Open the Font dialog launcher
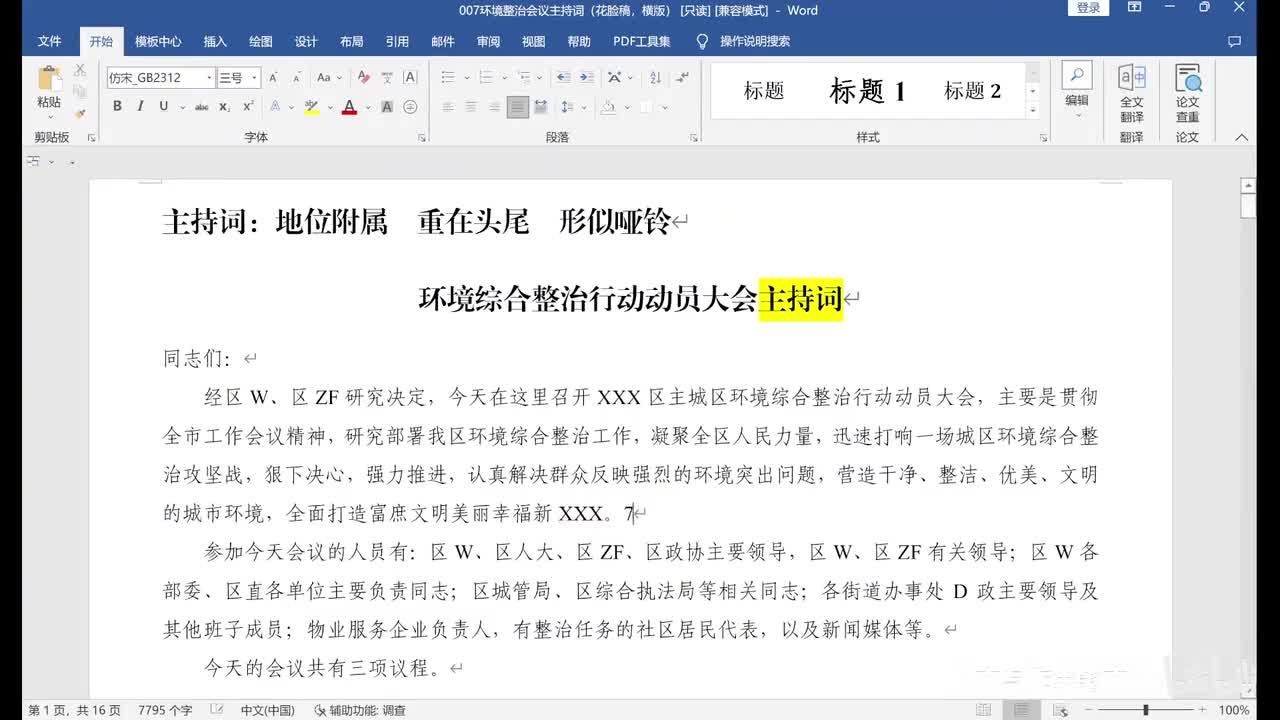This screenshot has width=1280, height=720. (x=422, y=137)
